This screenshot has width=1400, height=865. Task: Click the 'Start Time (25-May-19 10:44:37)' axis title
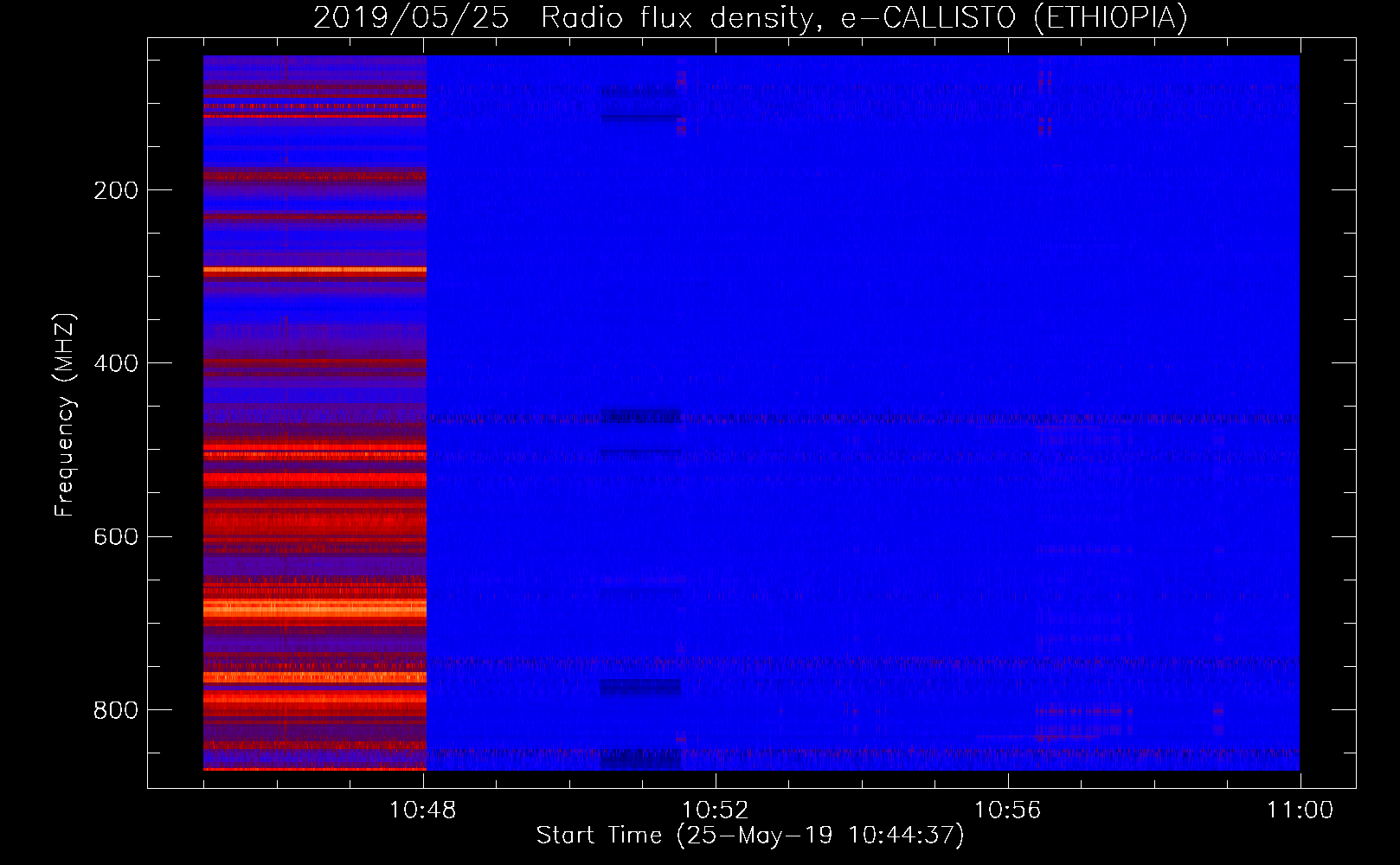[750, 836]
